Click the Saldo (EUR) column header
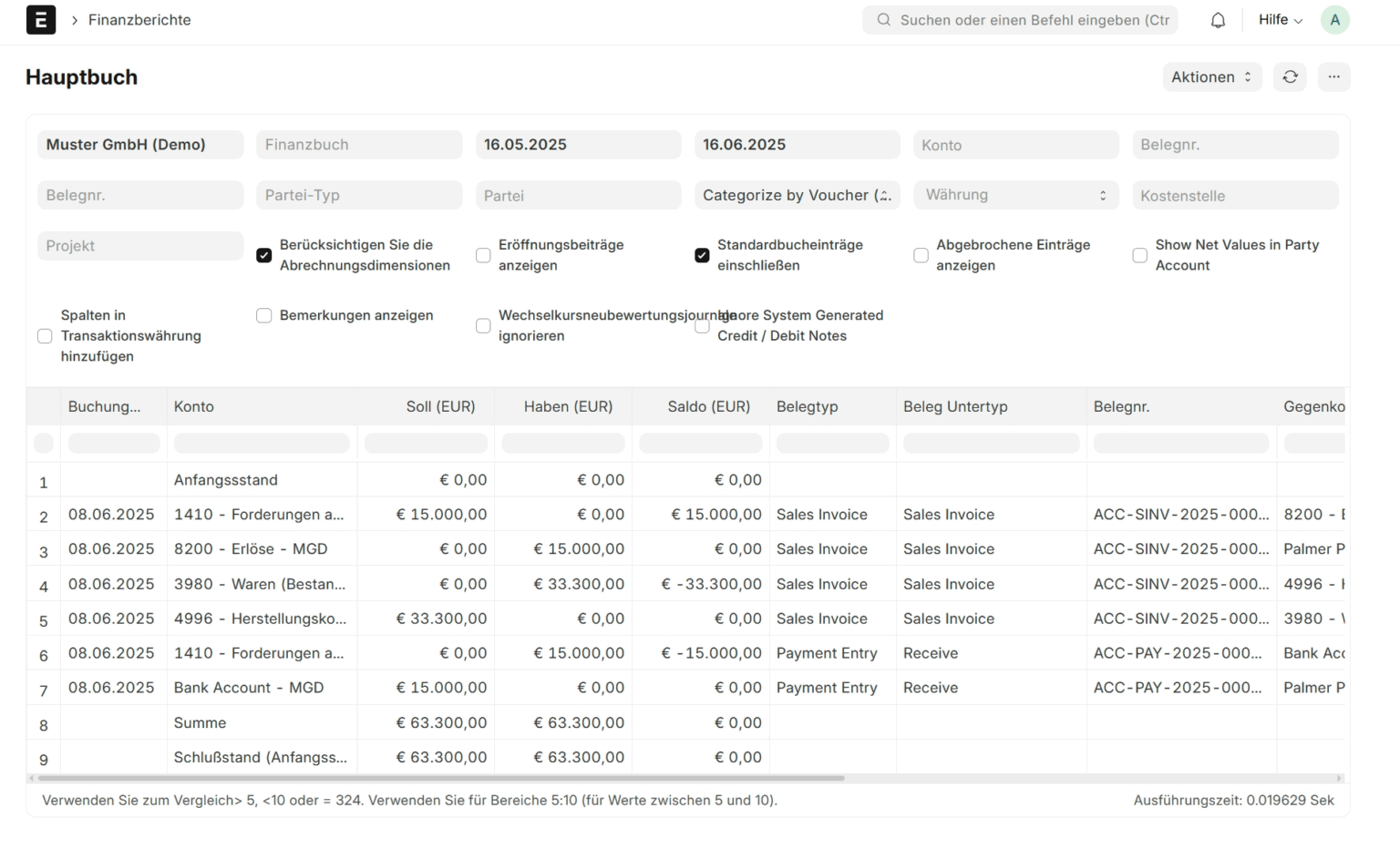The width and height of the screenshot is (1400, 849). click(x=700, y=407)
